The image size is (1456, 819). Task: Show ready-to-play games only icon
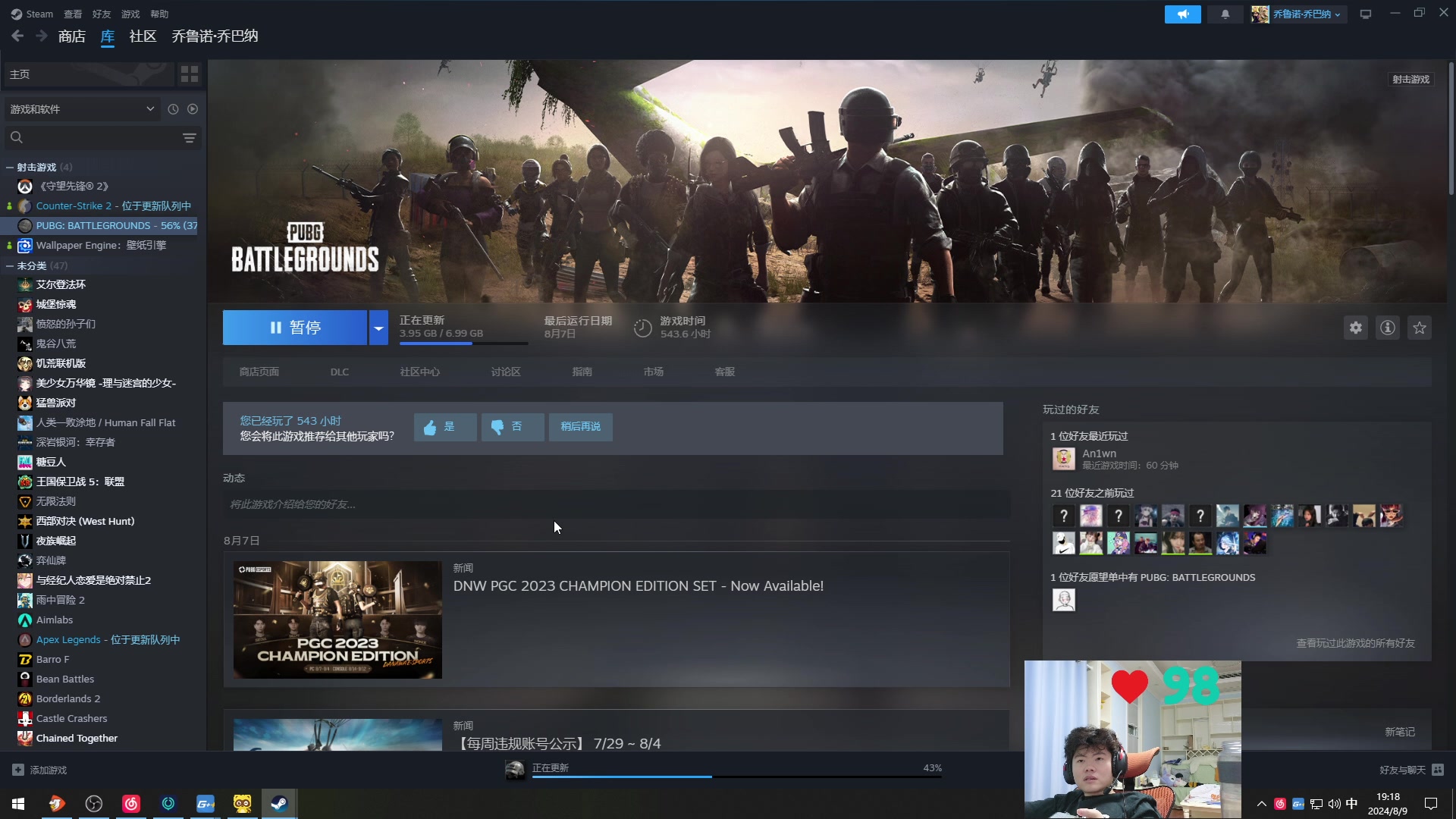(x=193, y=109)
